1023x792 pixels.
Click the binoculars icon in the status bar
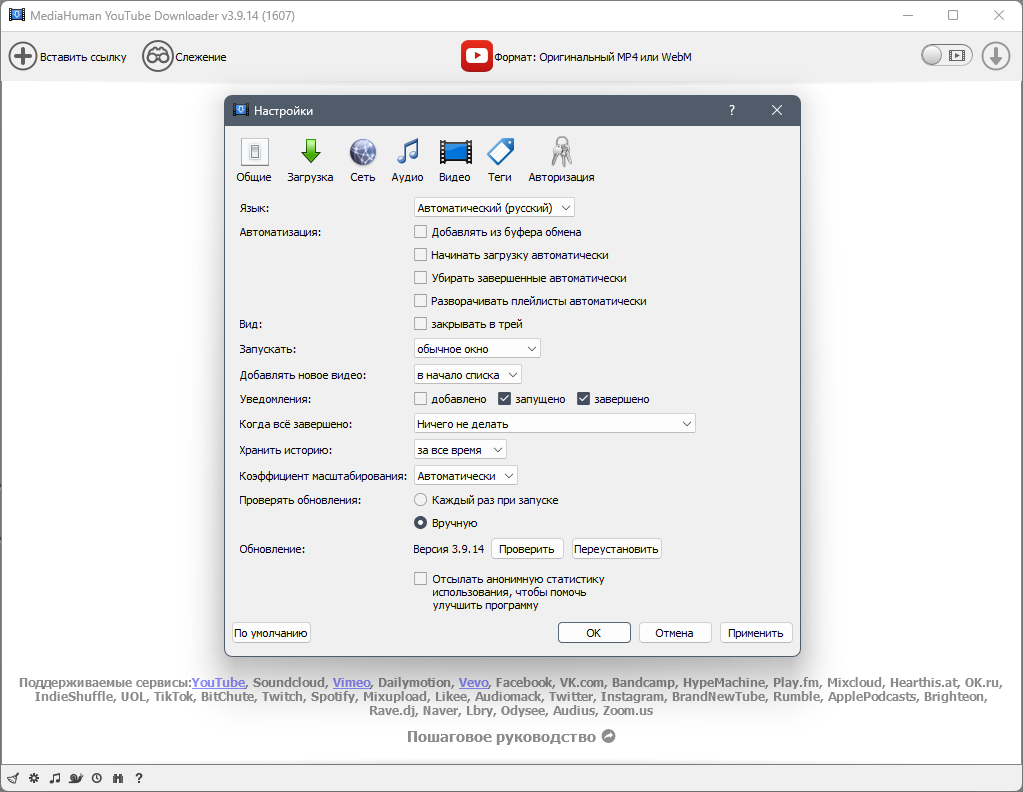[117, 778]
